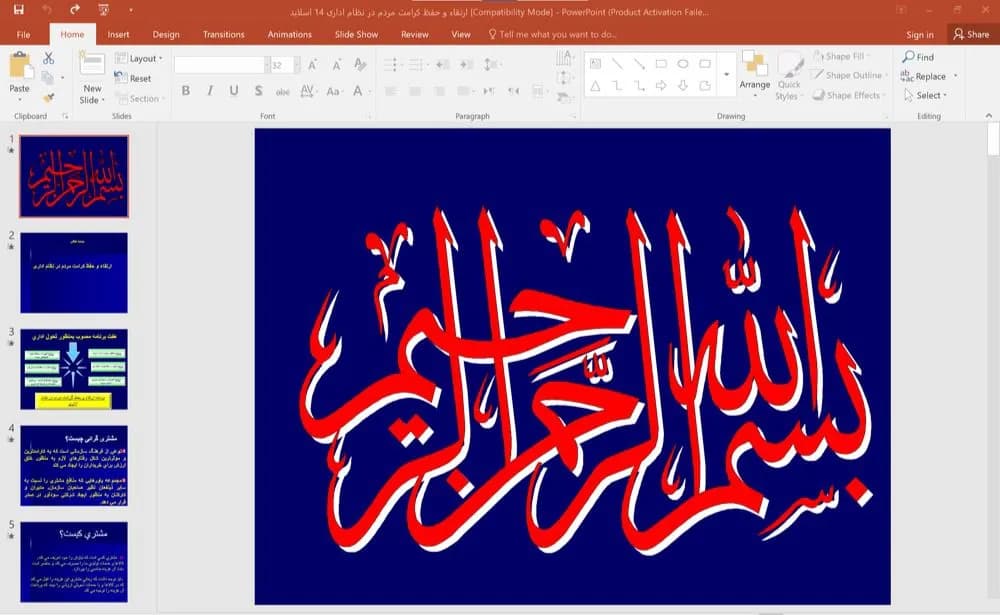The height and width of the screenshot is (615, 1000).
Task: Select slide 5 thumbnail
Action: pos(74,562)
